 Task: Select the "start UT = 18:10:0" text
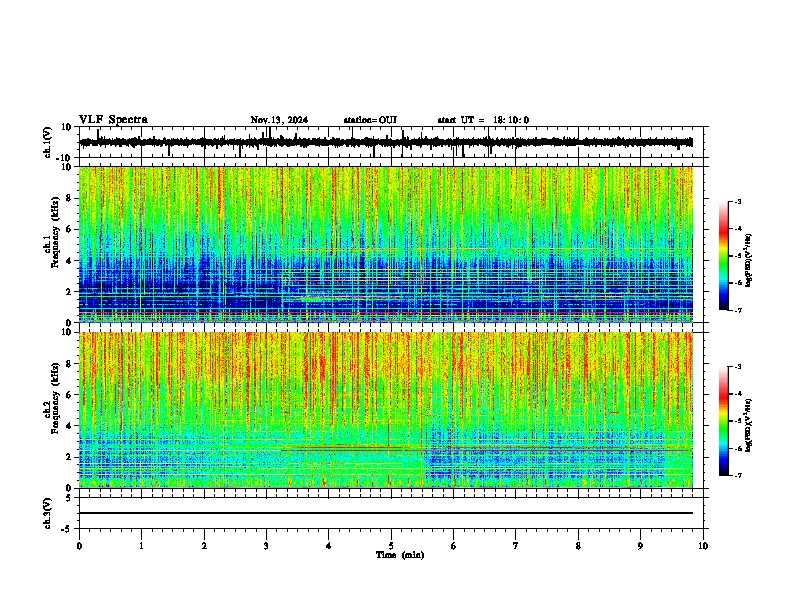click(x=483, y=120)
